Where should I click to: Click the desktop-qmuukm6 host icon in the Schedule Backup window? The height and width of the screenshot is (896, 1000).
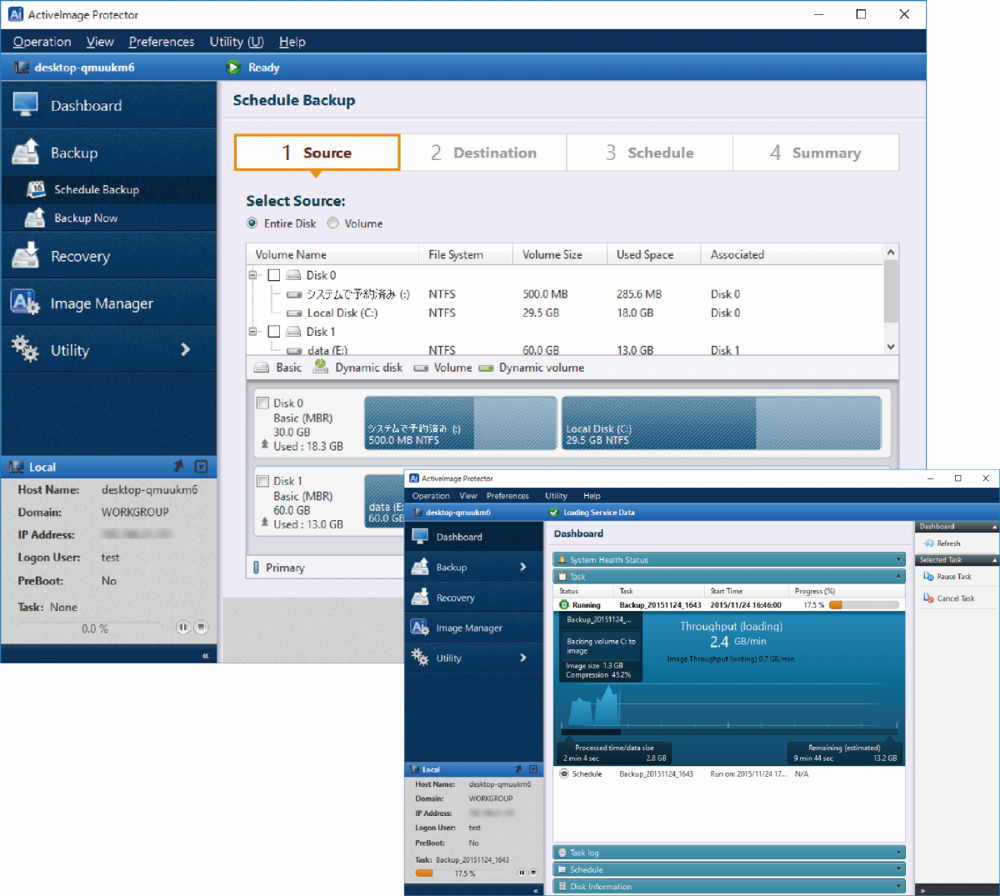click(21, 67)
